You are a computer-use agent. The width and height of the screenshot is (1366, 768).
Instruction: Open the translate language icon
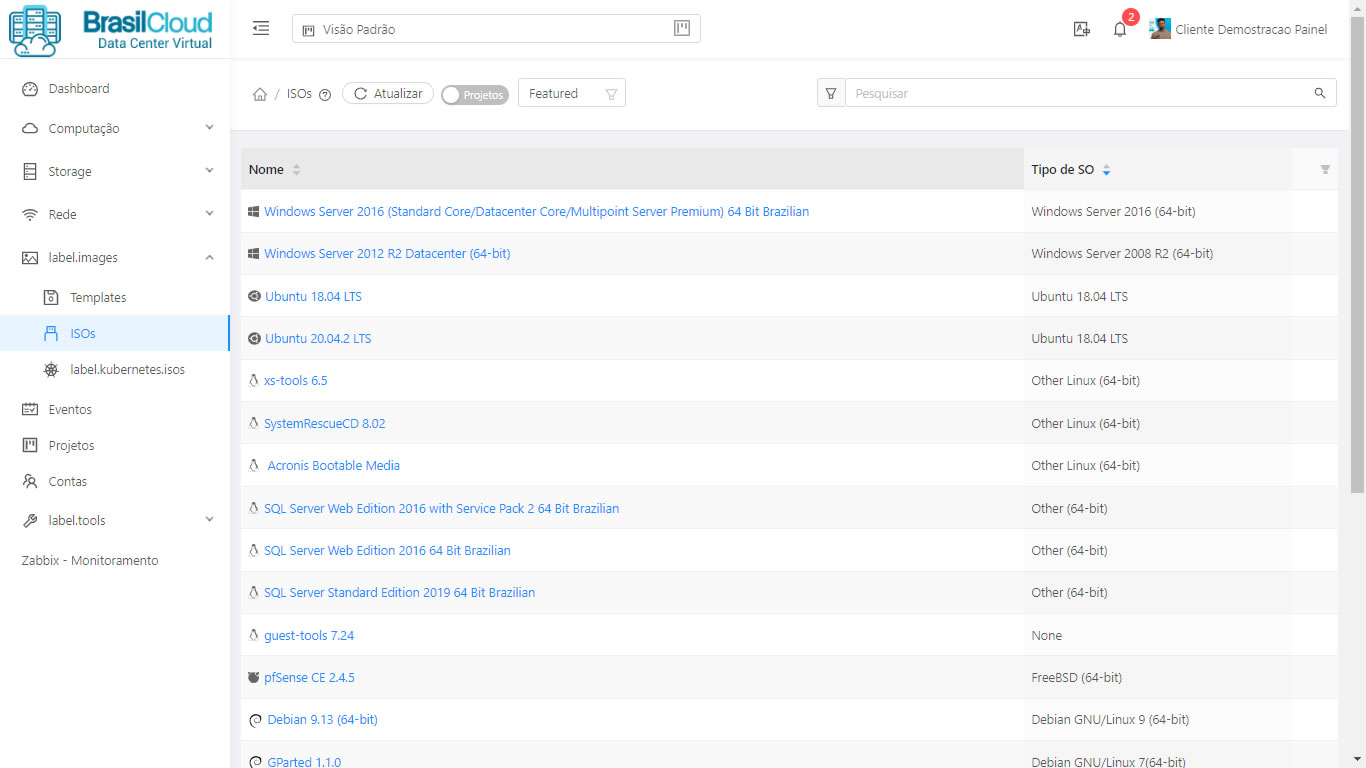pyautogui.click(x=1081, y=29)
